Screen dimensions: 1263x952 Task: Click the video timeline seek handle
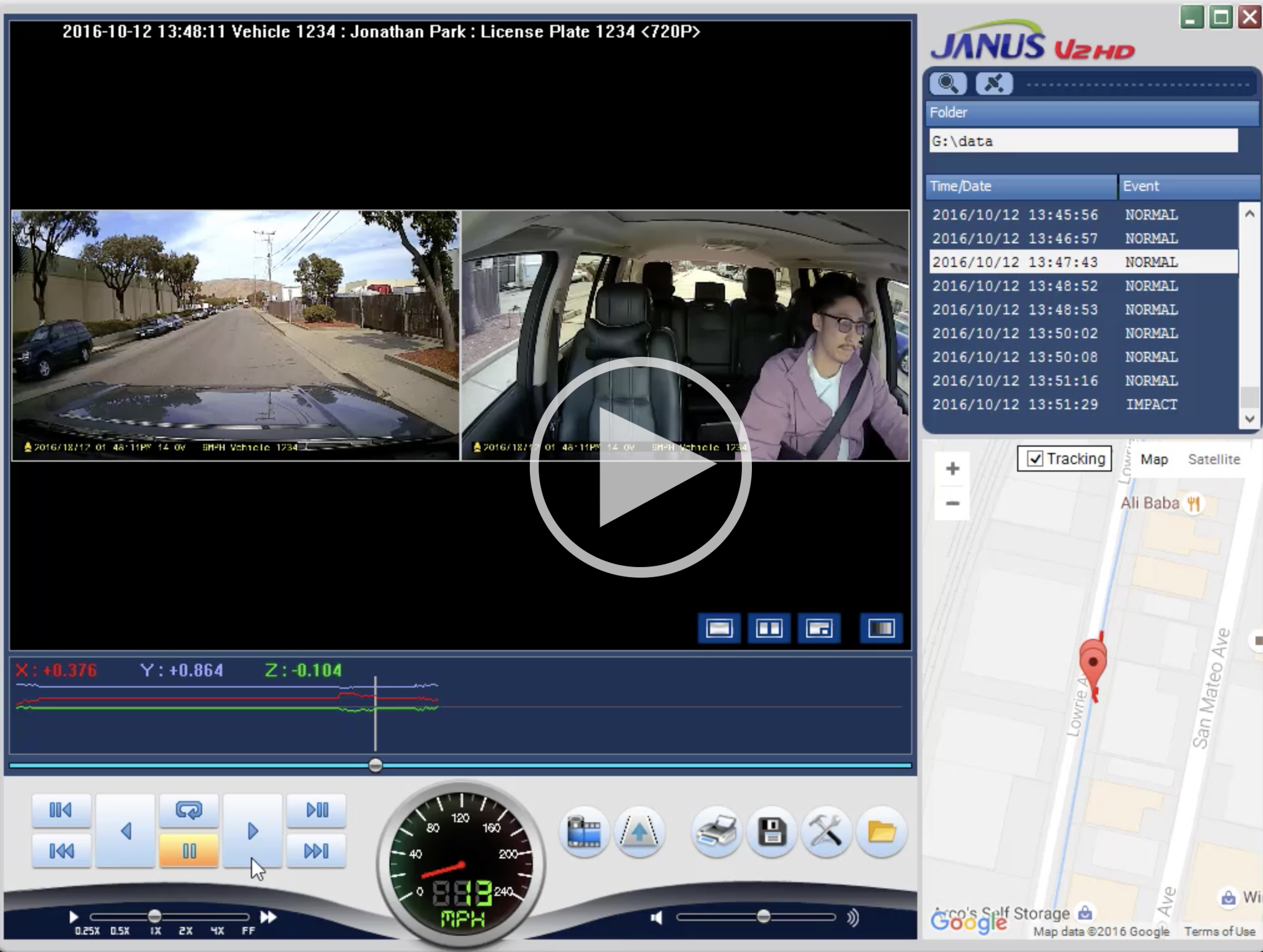[375, 765]
